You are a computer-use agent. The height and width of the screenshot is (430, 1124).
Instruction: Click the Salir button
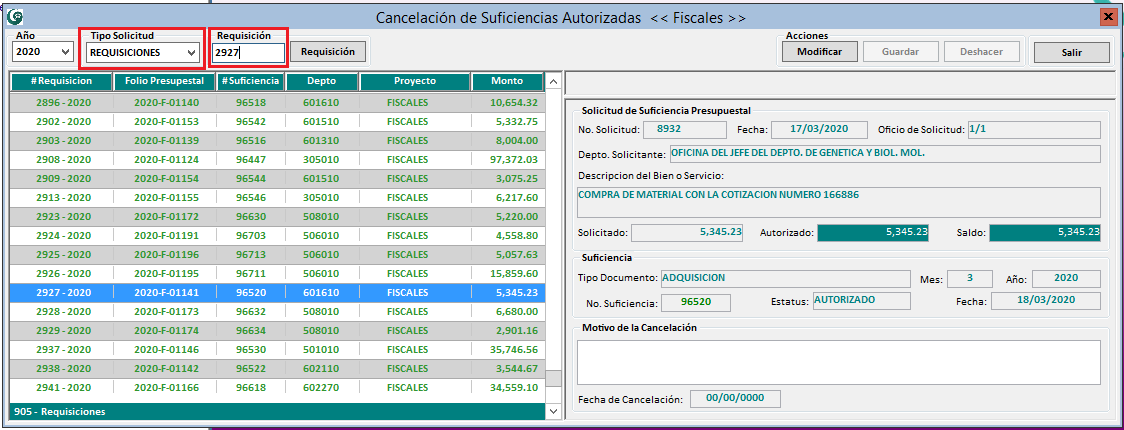click(1071, 52)
